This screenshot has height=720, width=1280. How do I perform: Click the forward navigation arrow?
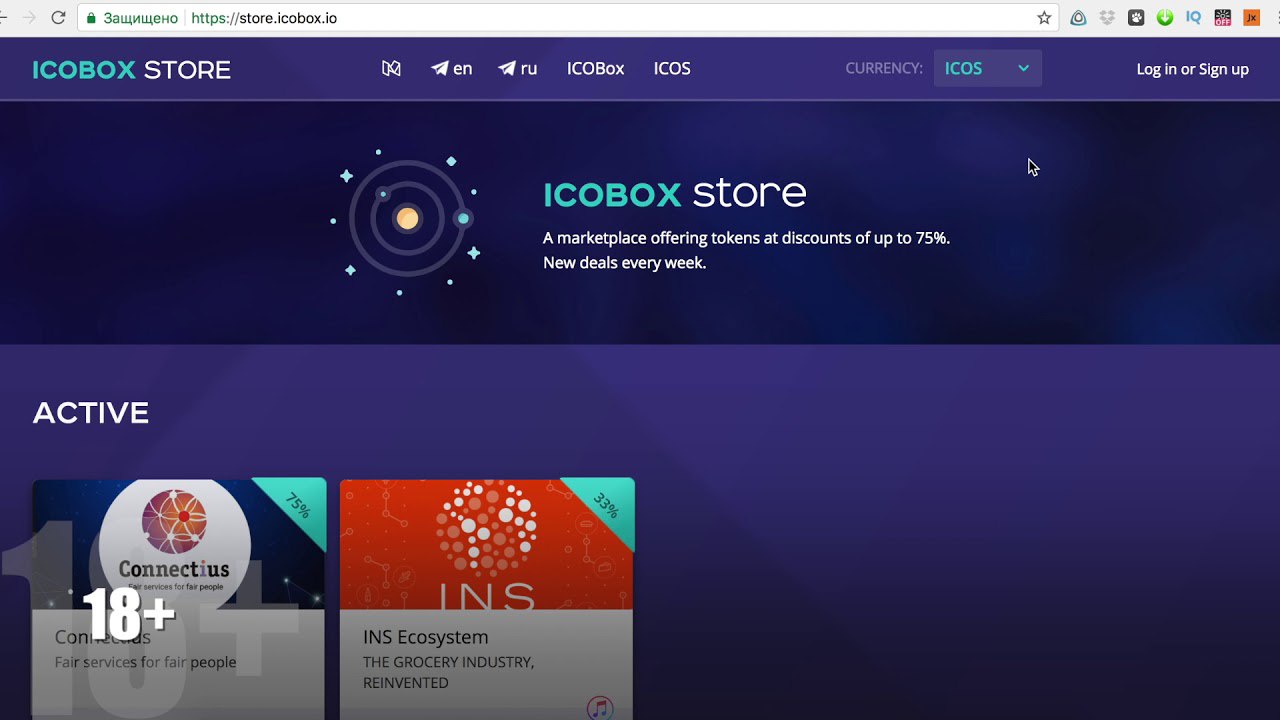(x=29, y=18)
